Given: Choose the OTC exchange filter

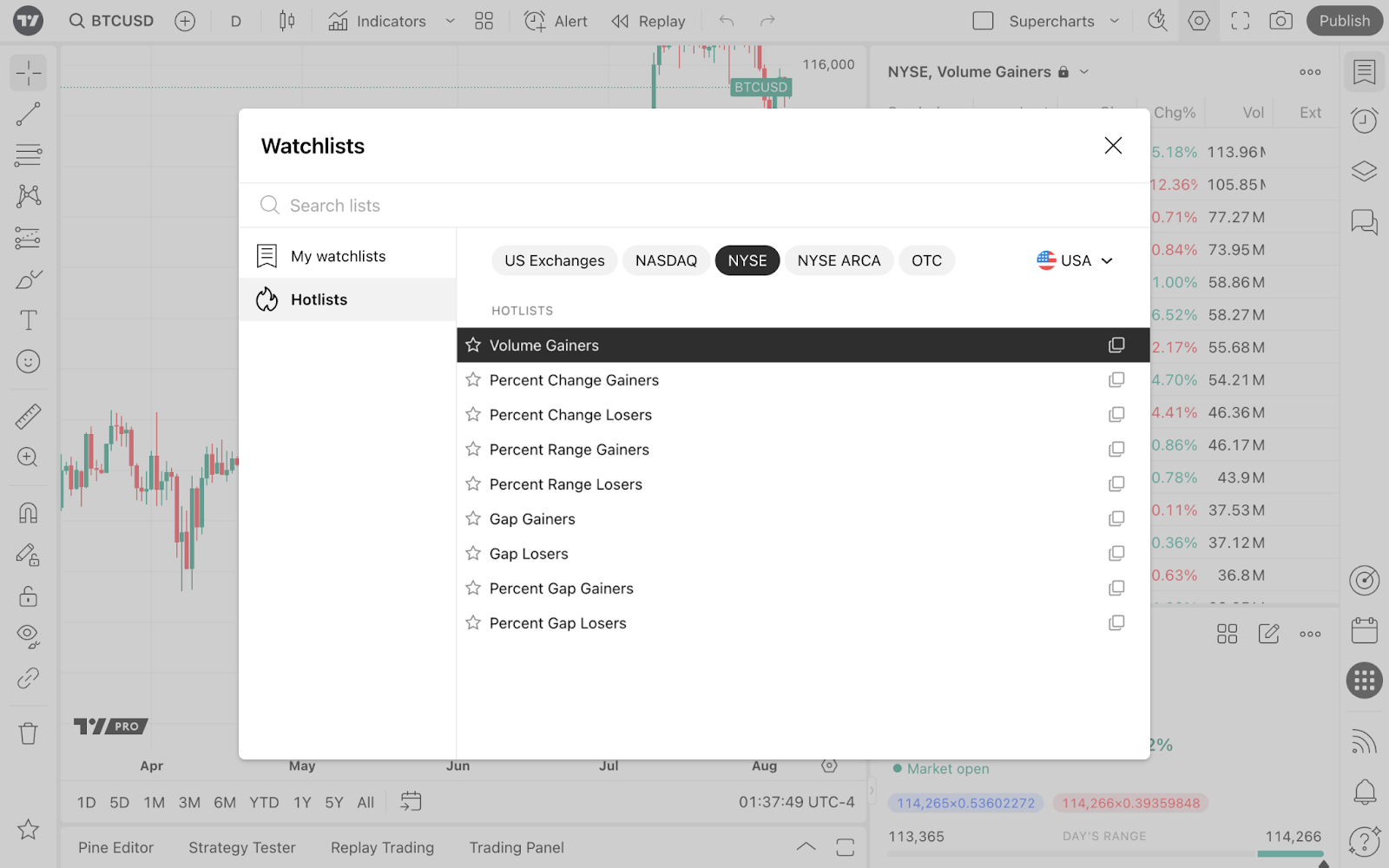Looking at the screenshot, I should click(x=926, y=260).
